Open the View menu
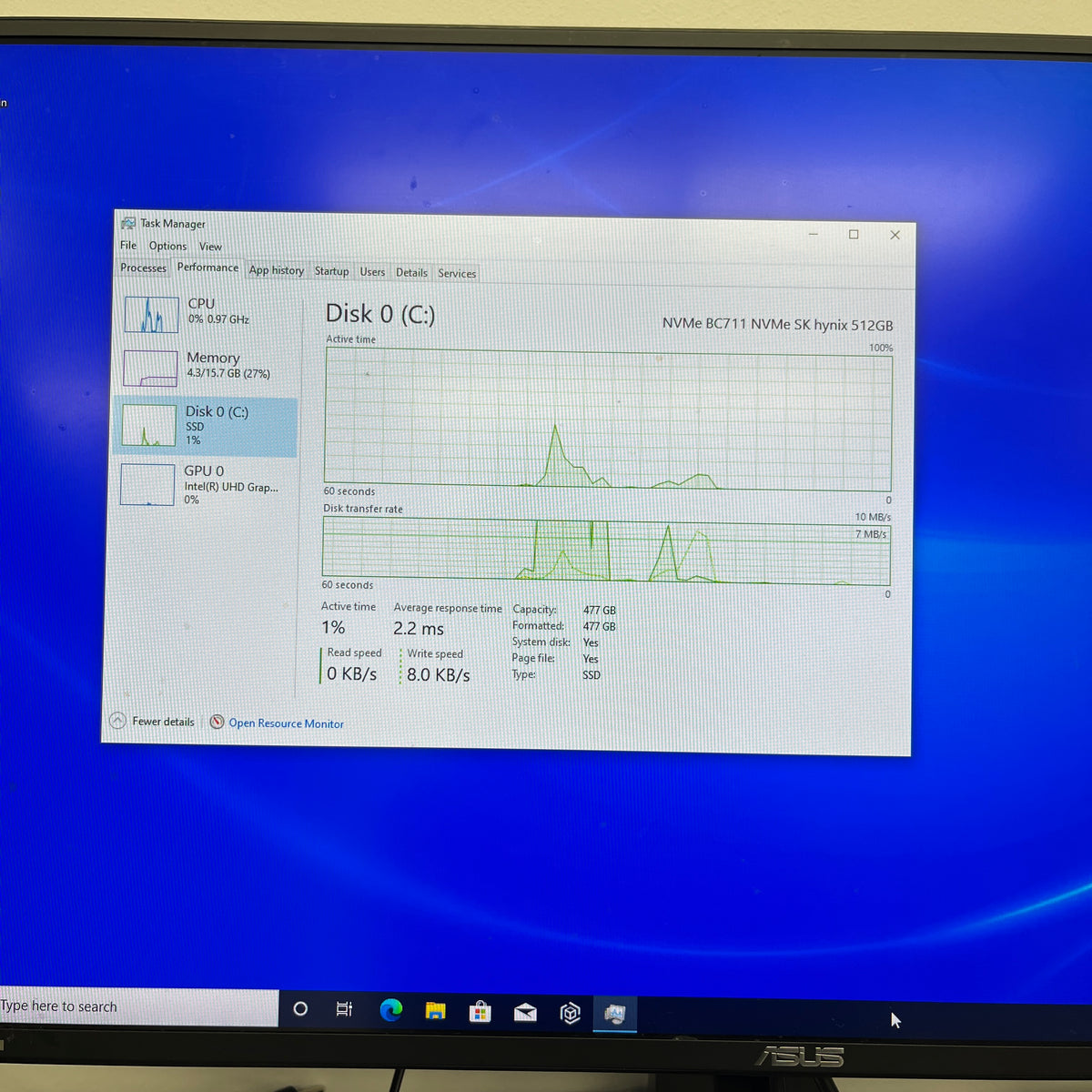Image resolution: width=1092 pixels, height=1092 pixels. click(210, 247)
